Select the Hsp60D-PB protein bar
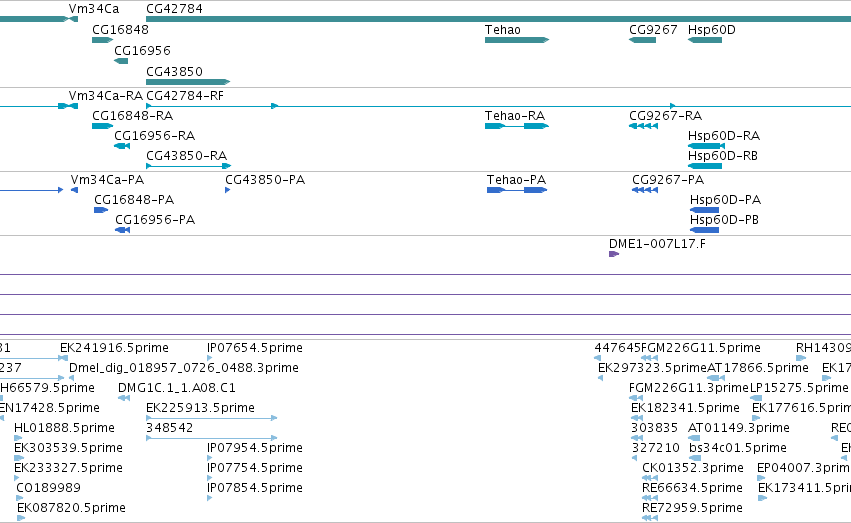Viewport: 851px width, 523px height. pyautogui.click(x=704, y=230)
